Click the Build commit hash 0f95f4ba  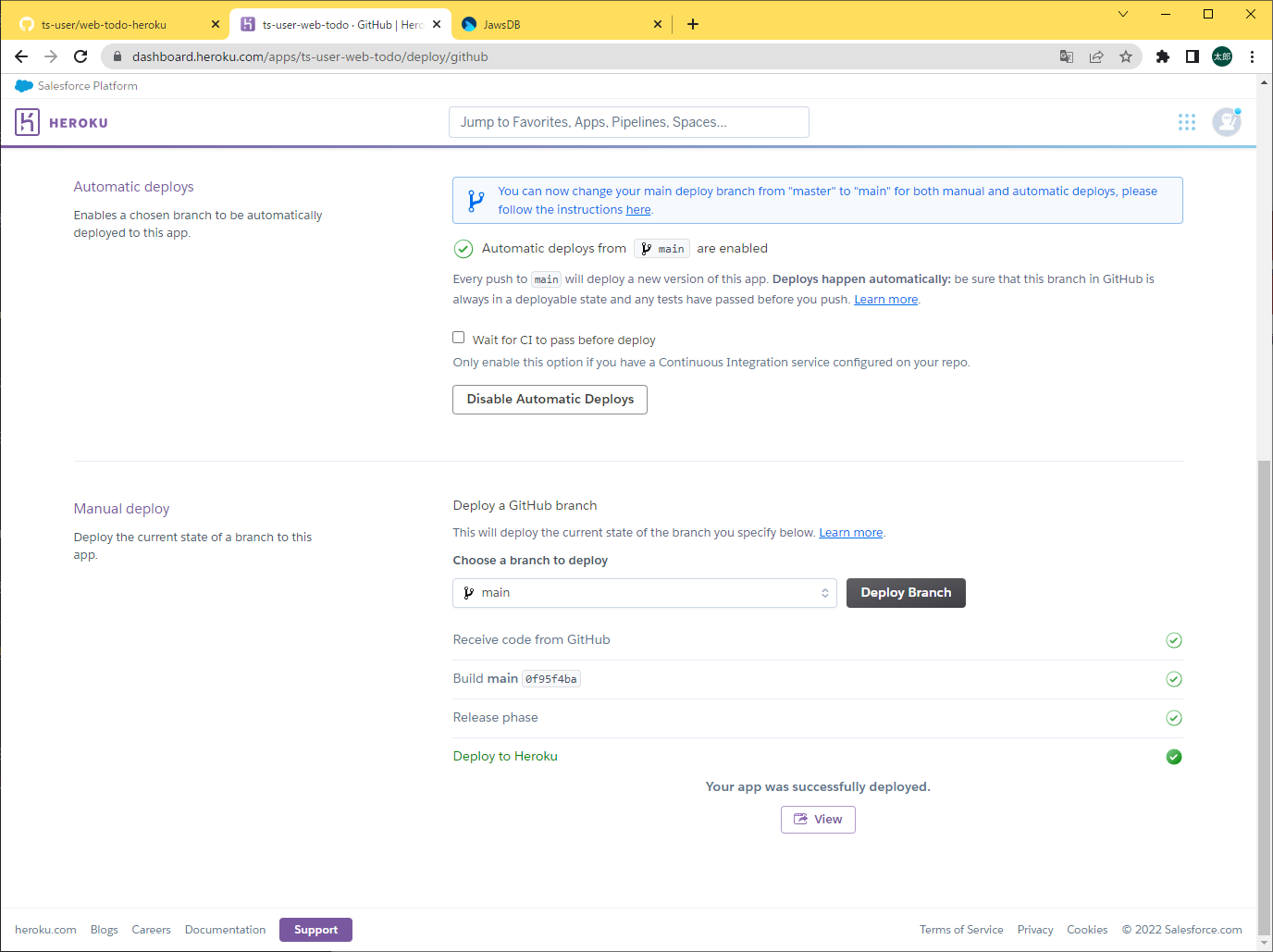tap(551, 679)
